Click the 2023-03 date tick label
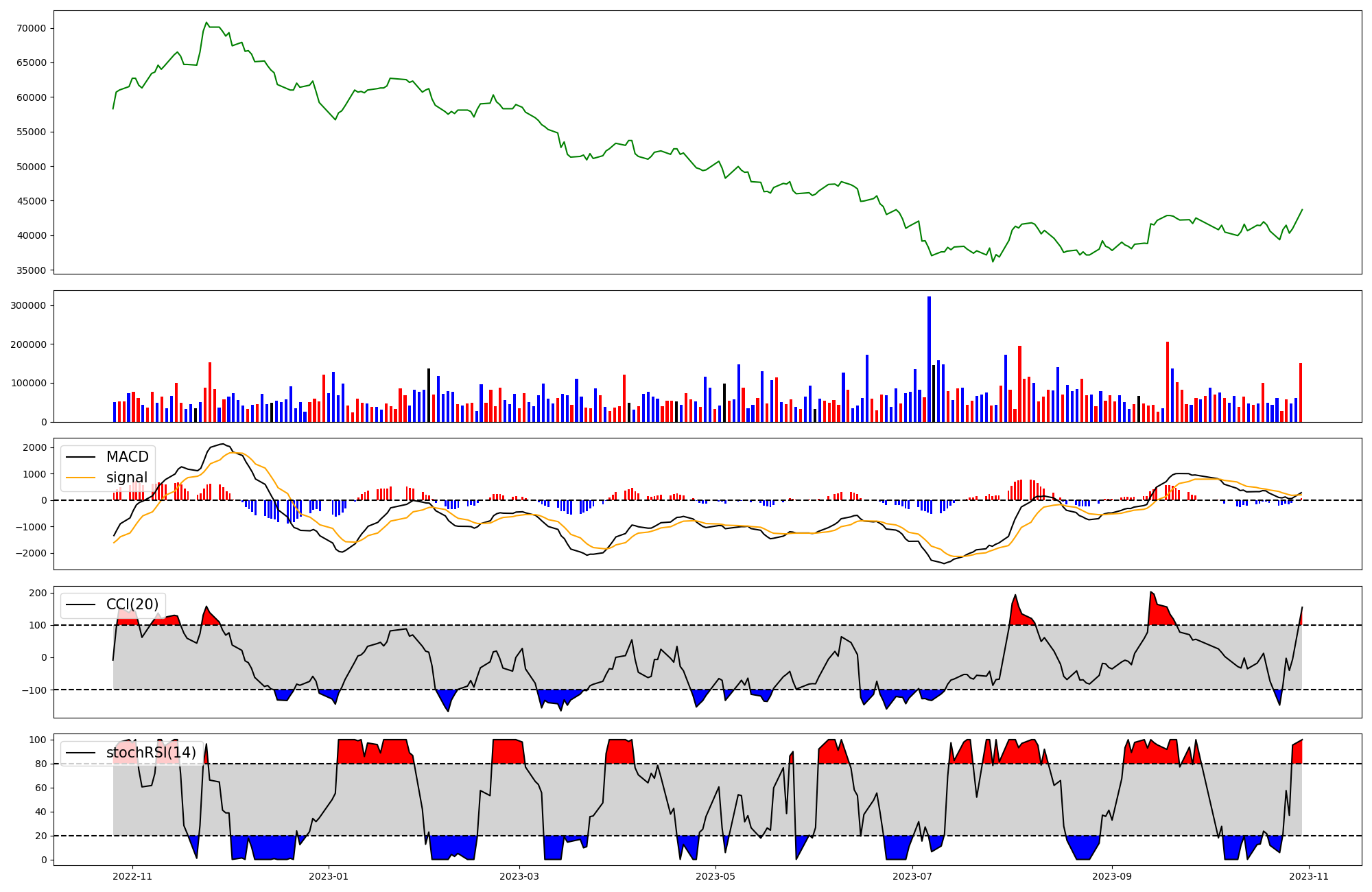Screen dimensions: 1372x892 coord(519,876)
